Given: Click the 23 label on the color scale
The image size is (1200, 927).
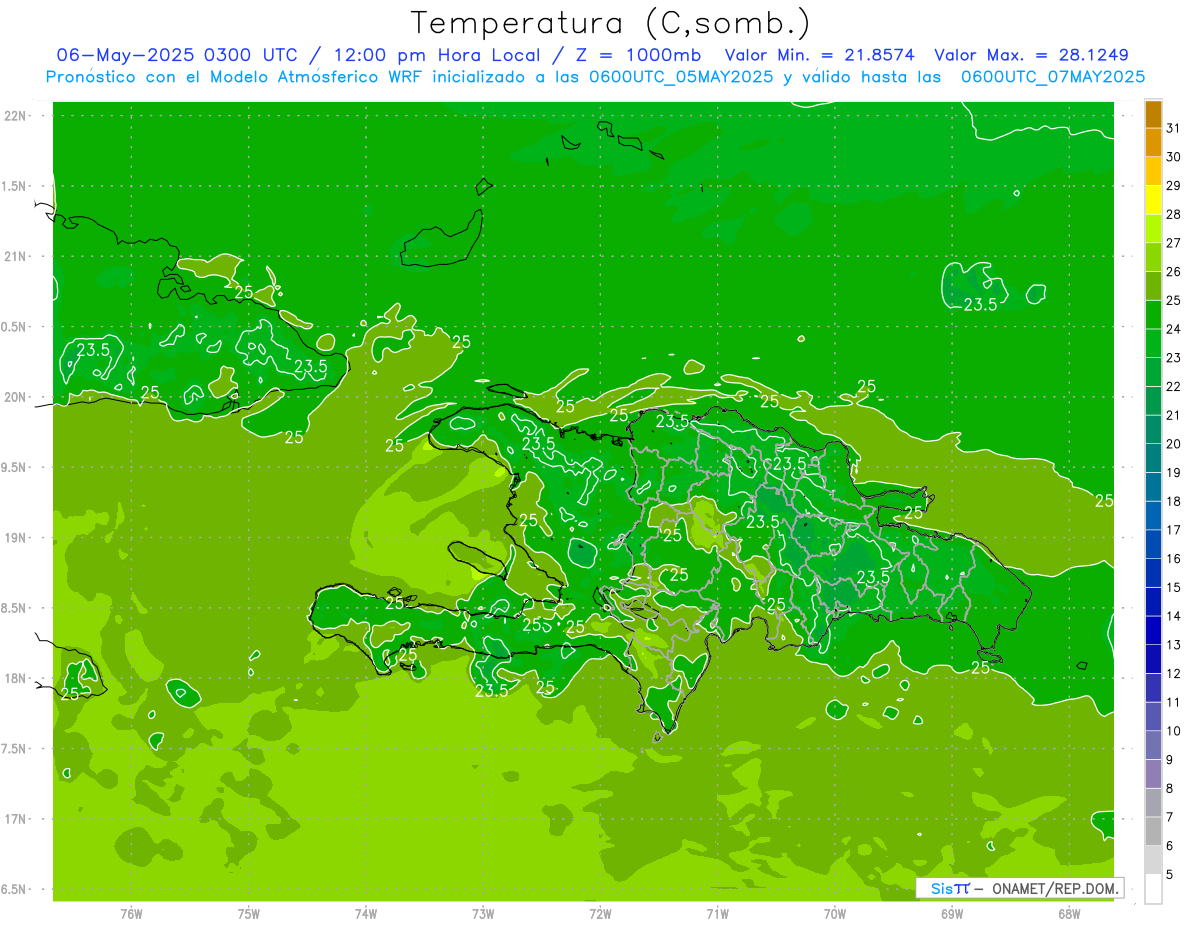Looking at the screenshot, I should (1174, 358).
